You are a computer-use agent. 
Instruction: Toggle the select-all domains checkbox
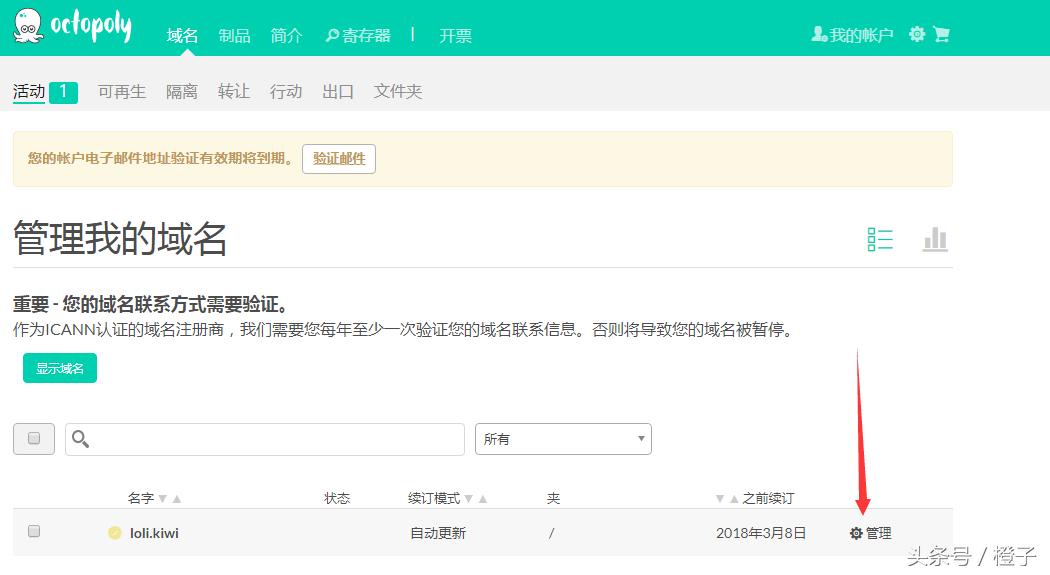[33, 438]
